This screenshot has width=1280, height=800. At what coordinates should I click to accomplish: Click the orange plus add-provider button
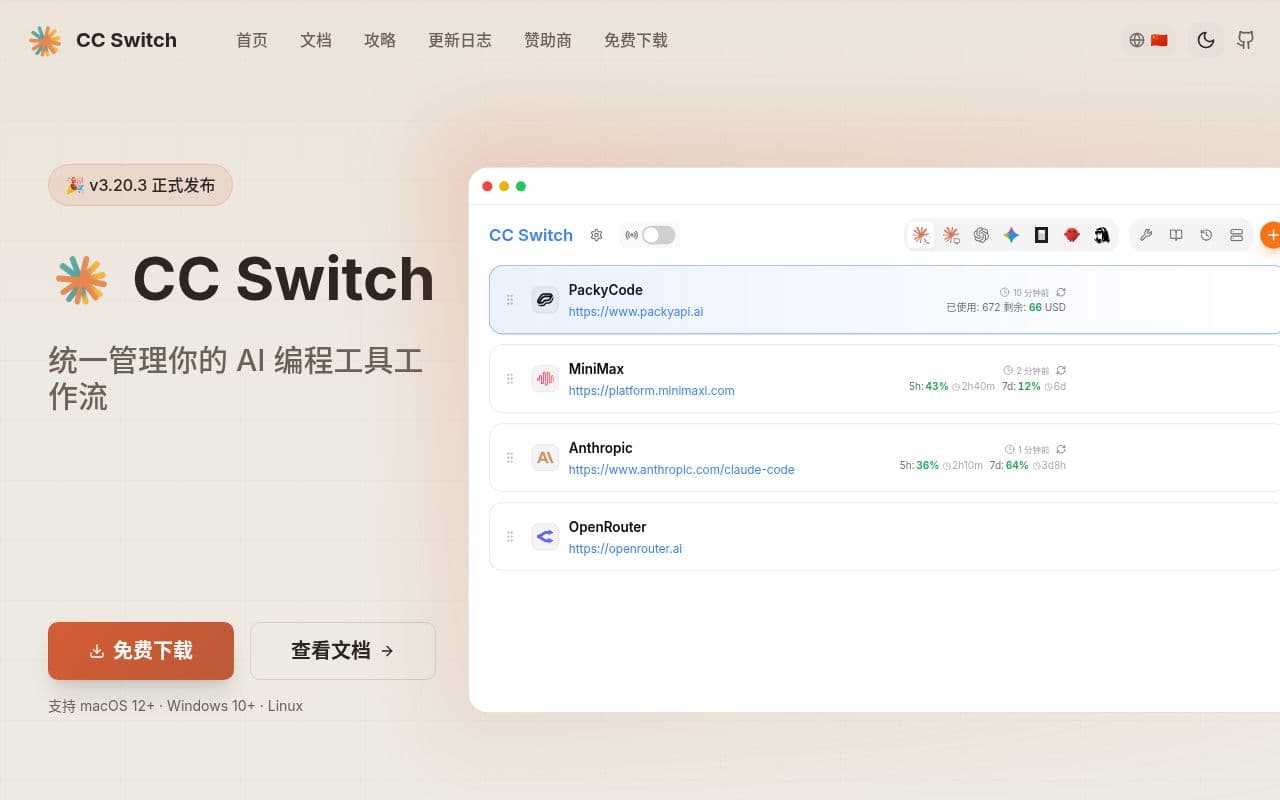pos(1271,235)
